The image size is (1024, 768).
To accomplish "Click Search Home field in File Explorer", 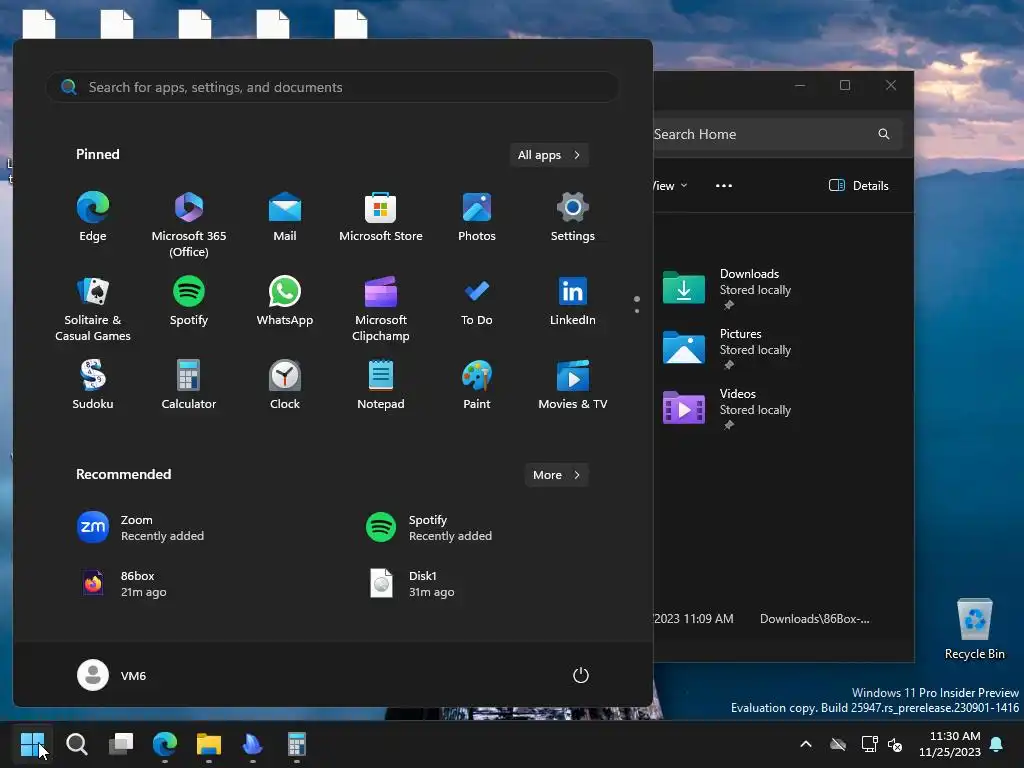I will [777, 134].
